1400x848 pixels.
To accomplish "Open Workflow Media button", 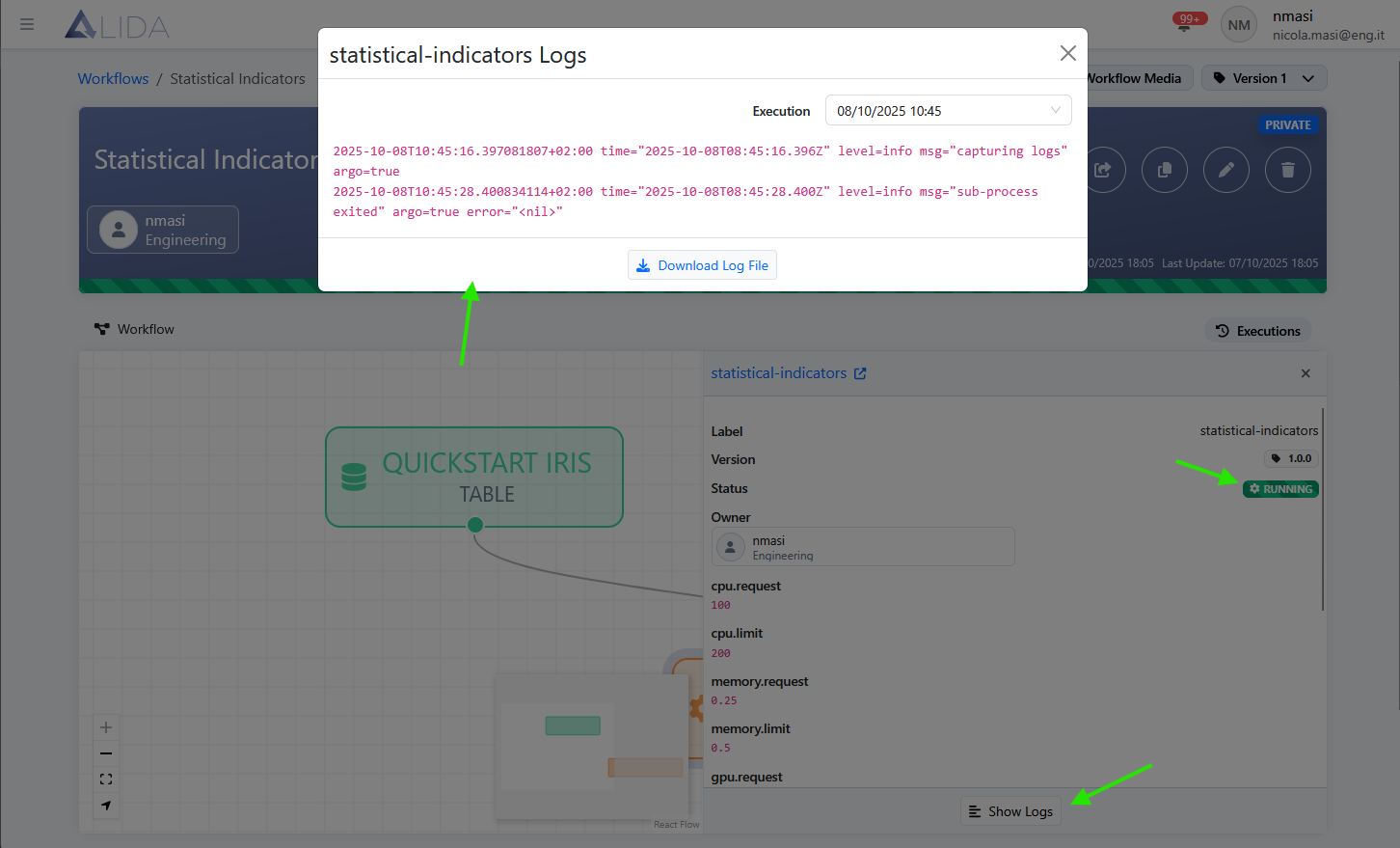I will click(x=1140, y=78).
